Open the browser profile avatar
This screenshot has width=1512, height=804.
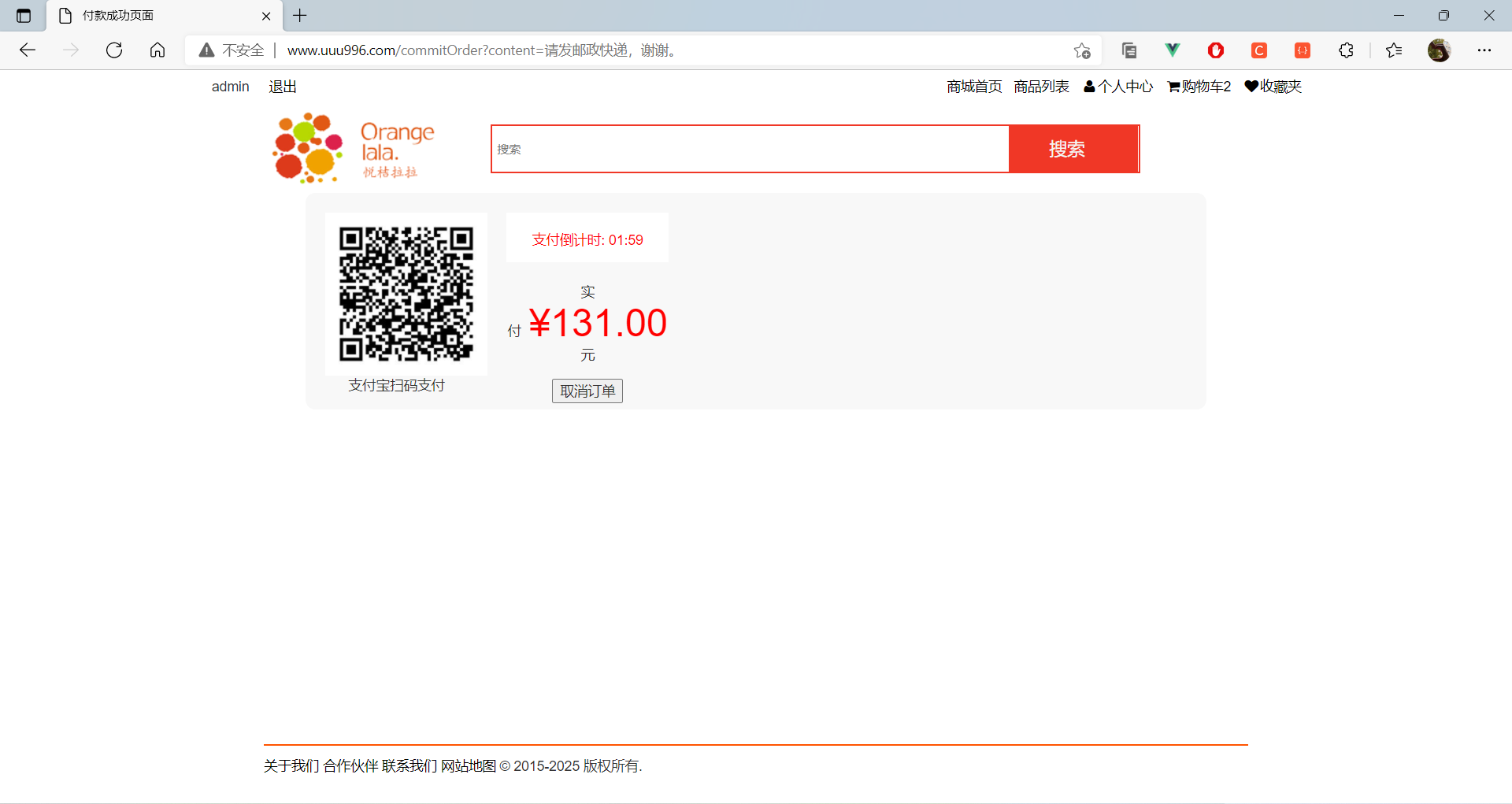point(1440,50)
